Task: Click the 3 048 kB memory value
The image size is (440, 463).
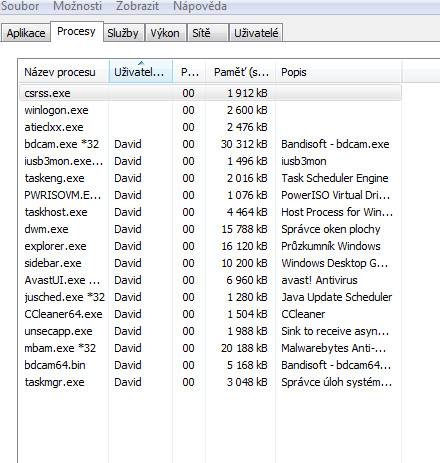Action: tap(247, 382)
